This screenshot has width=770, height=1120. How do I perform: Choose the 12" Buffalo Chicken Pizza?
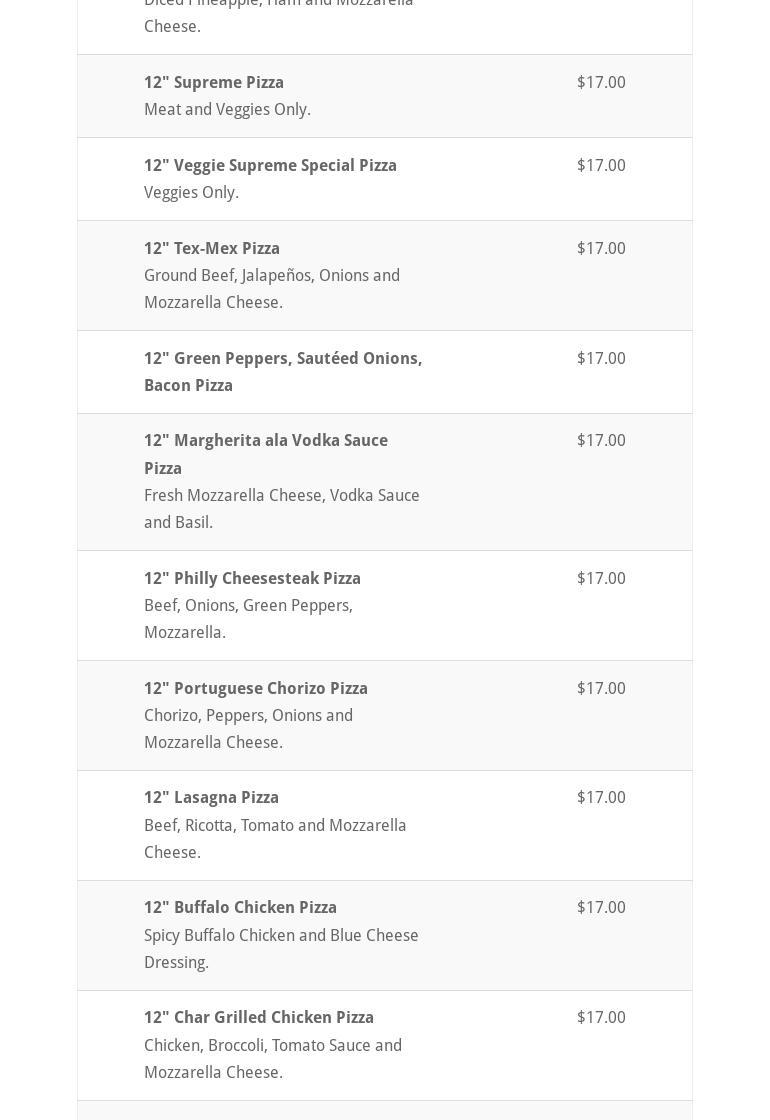[240, 908]
